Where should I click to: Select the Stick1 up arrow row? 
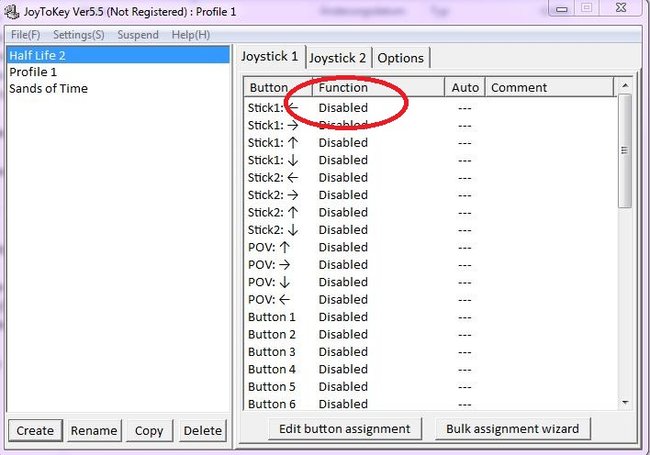coord(430,143)
